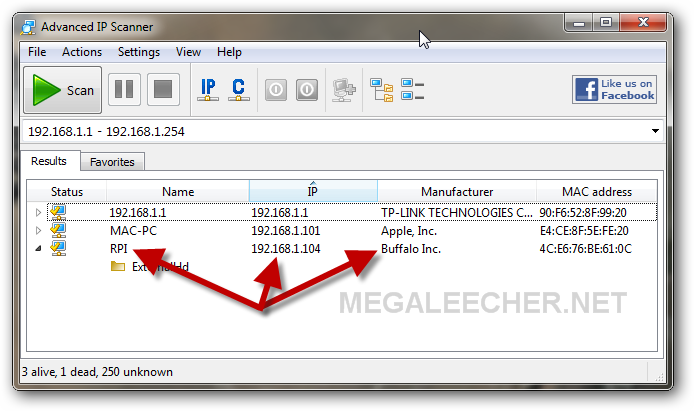Select the MAC-PC device name
Screen dimensions: 694x411
[133, 231]
